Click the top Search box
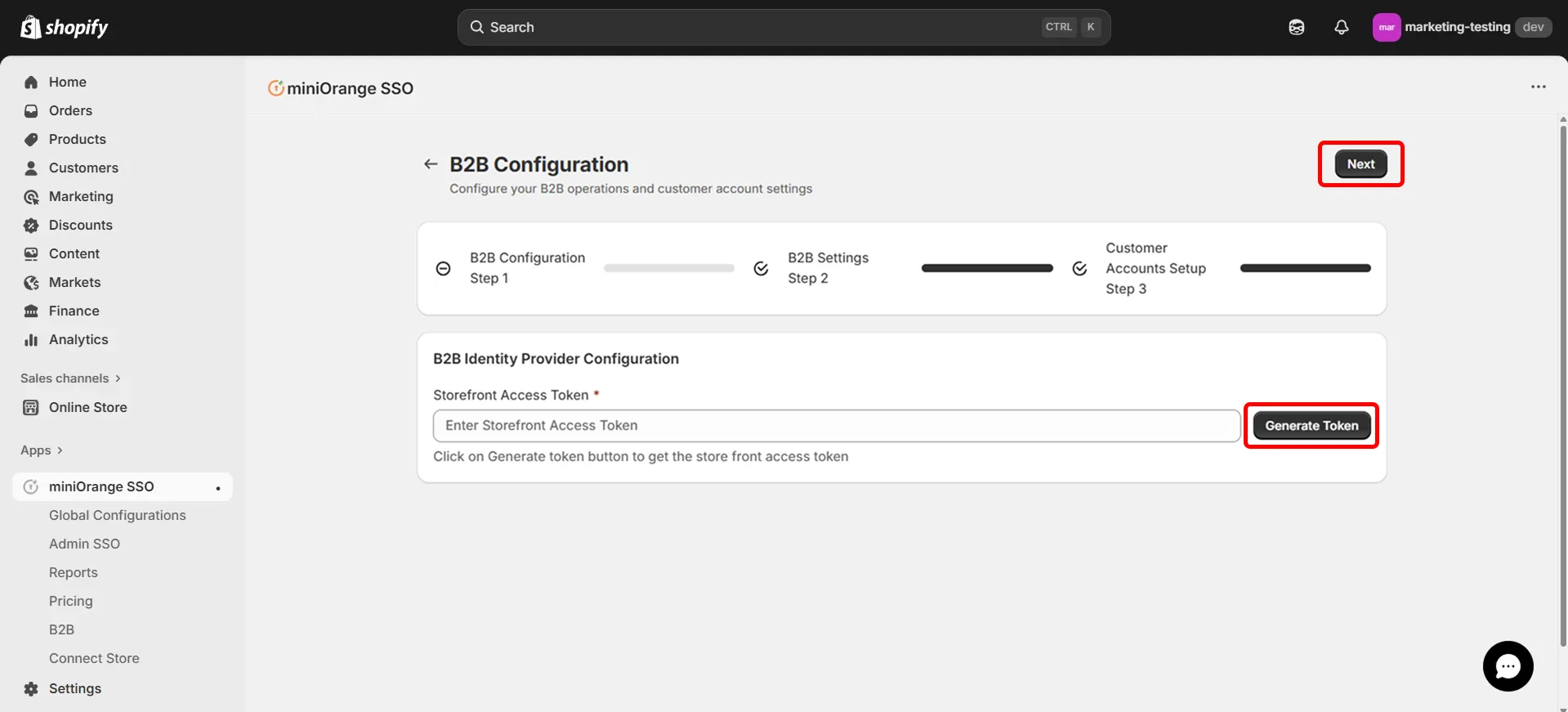1568x712 pixels. [784, 27]
